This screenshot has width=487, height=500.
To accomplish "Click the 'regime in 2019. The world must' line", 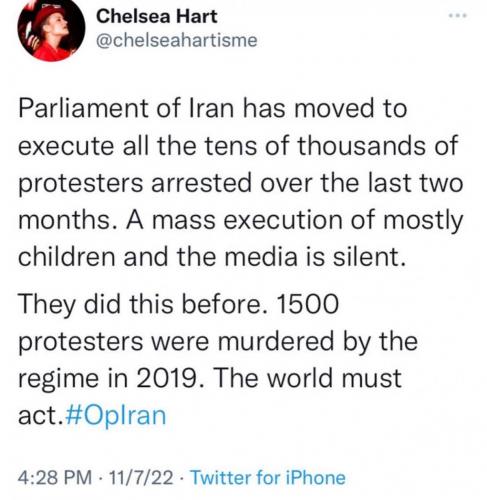I will click(x=210, y=379).
